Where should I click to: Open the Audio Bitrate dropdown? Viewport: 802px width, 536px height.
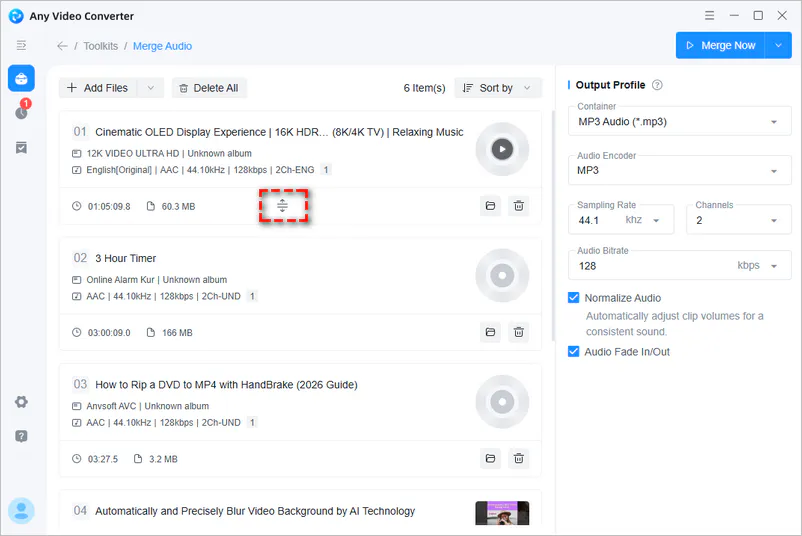point(679,265)
